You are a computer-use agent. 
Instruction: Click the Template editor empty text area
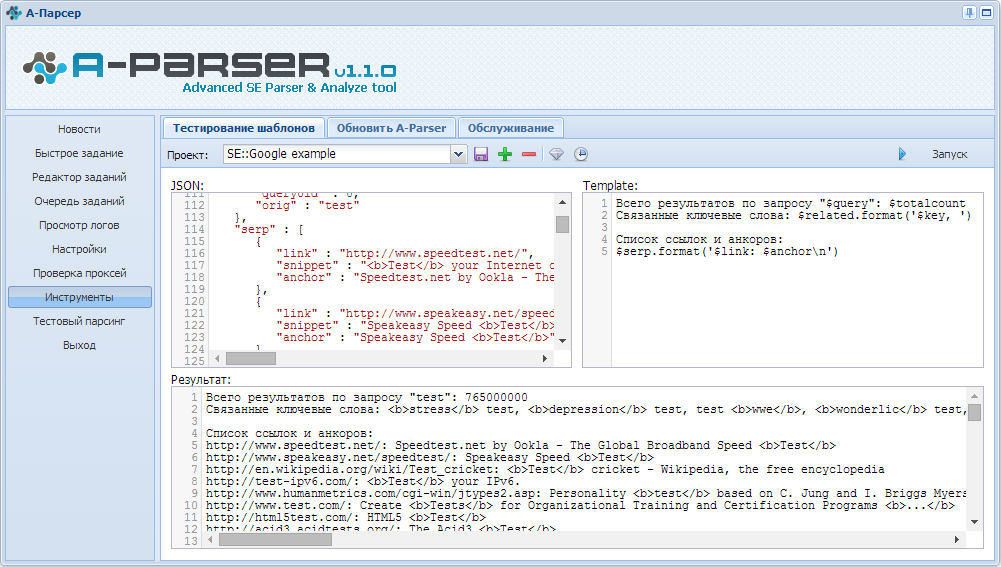click(x=797, y=313)
